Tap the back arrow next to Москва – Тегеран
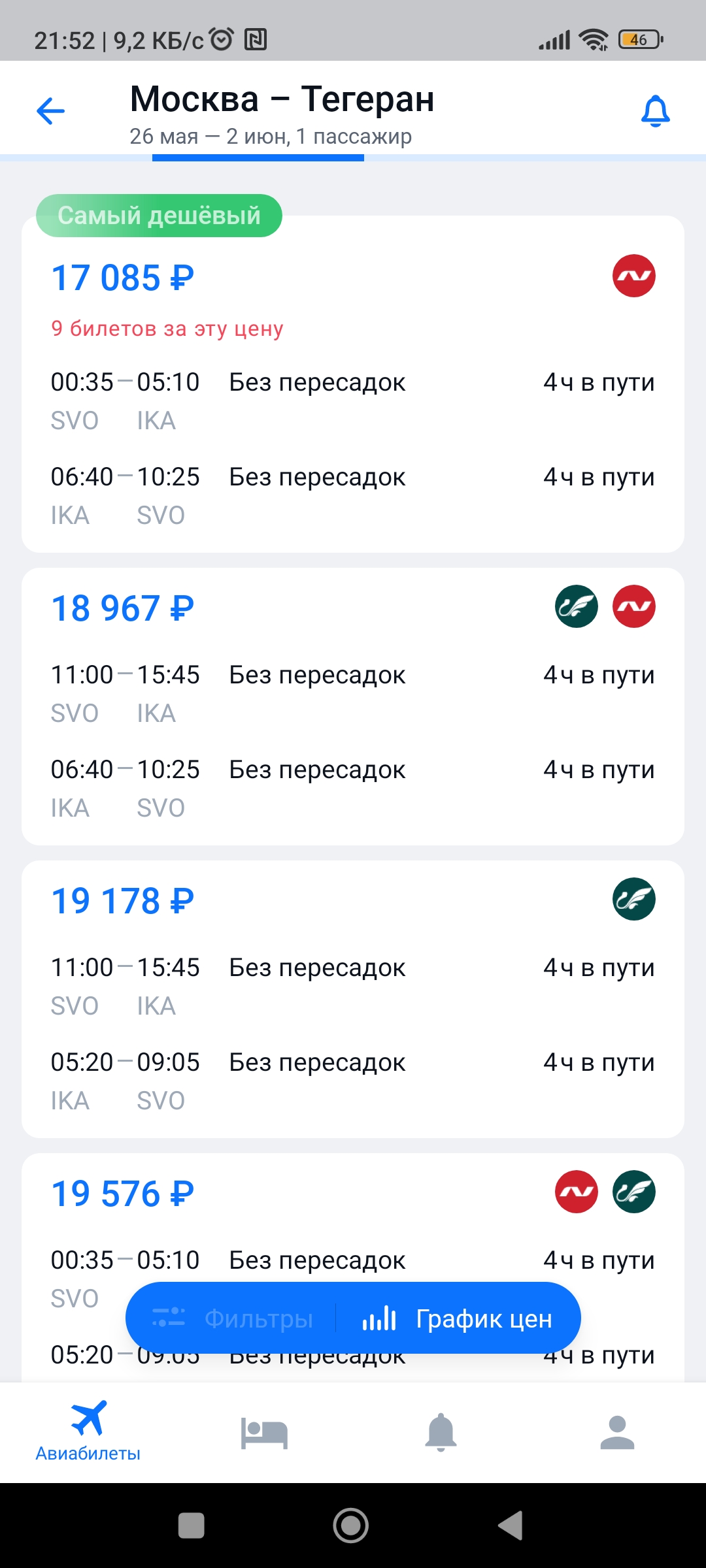The height and width of the screenshot is (1568, 706). pyautogui.click(x=50, y=110)
